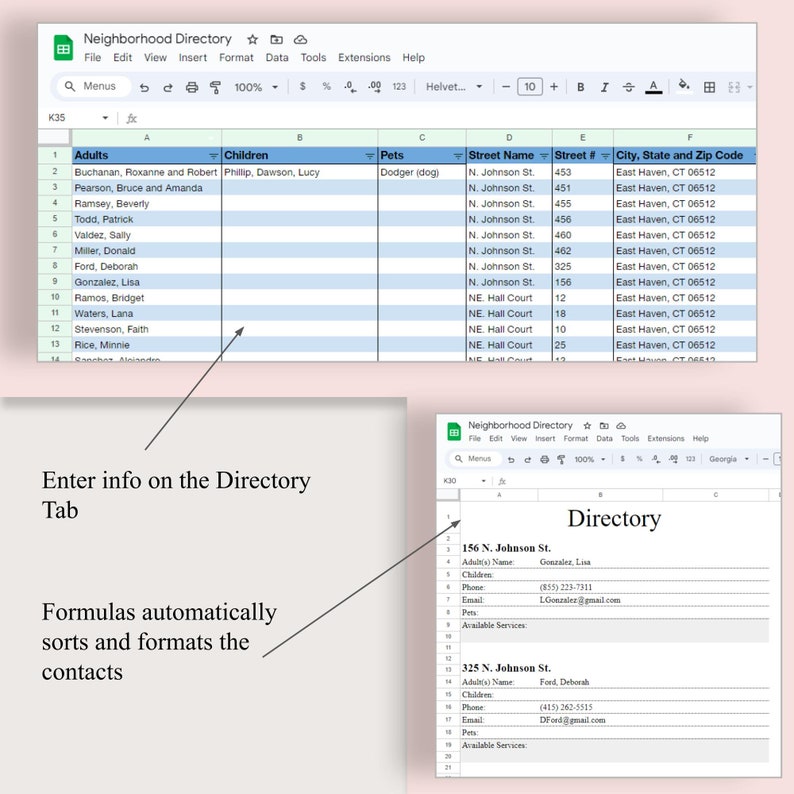Image resolution: width=794 pixels, height=794 pixels.
Task: Select cell 'Dodger (dog)'
Action: 422,172
